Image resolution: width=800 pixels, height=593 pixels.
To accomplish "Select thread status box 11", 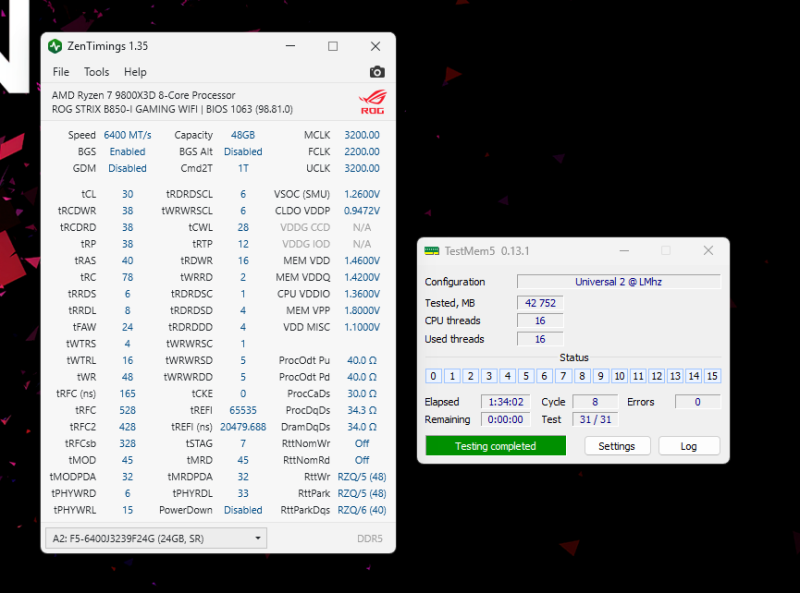I will [x=638, y=376].
